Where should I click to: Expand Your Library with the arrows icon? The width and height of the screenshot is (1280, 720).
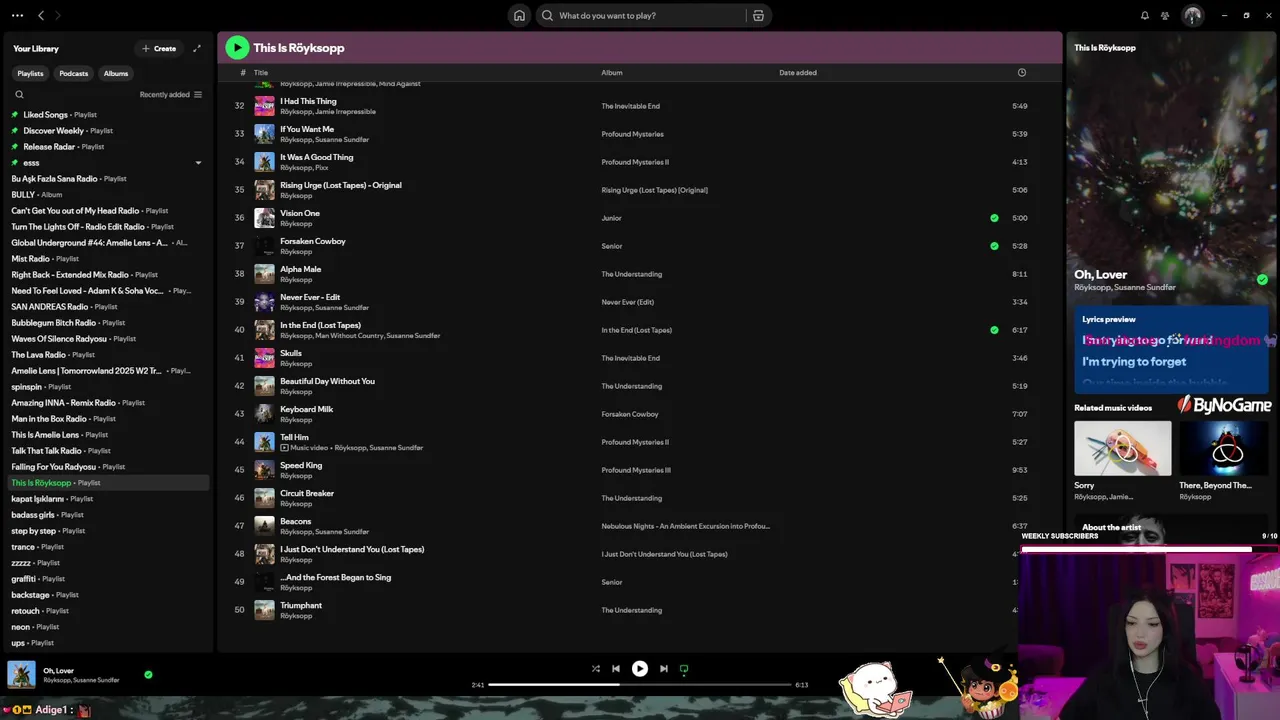pos(197,48)
